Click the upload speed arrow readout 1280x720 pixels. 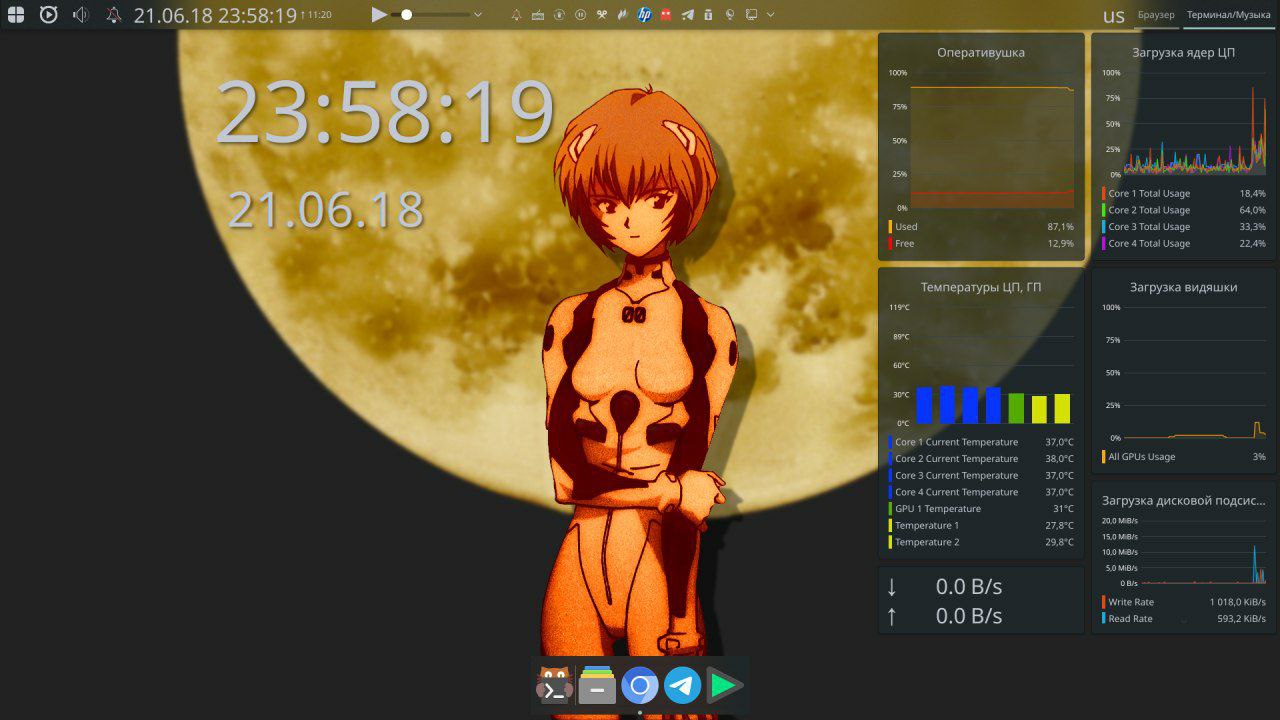tap(944, 616)
